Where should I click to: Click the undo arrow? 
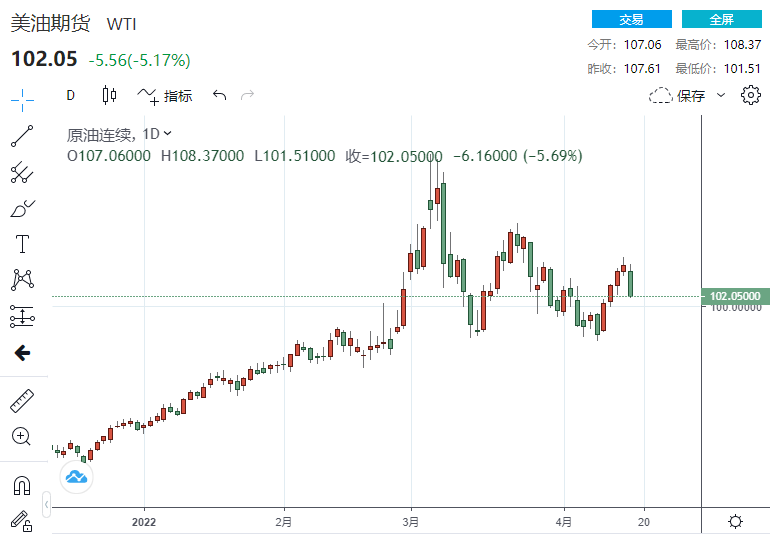click(x=220, y=96)
